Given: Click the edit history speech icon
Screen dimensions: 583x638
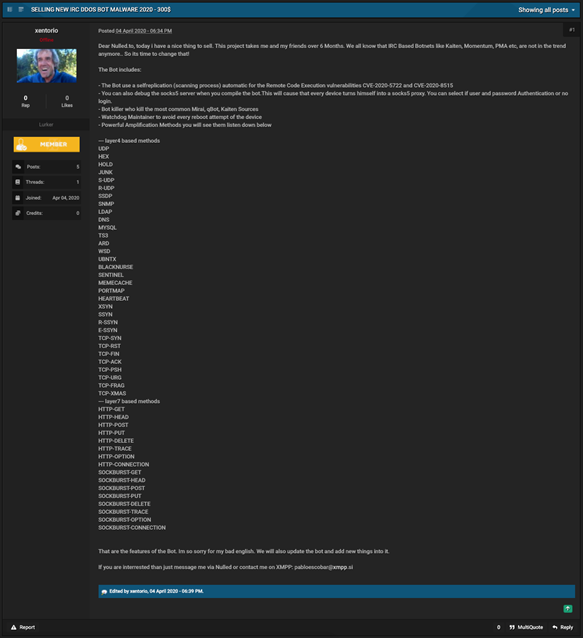Looking at the screenshot, I should point(104,592).
